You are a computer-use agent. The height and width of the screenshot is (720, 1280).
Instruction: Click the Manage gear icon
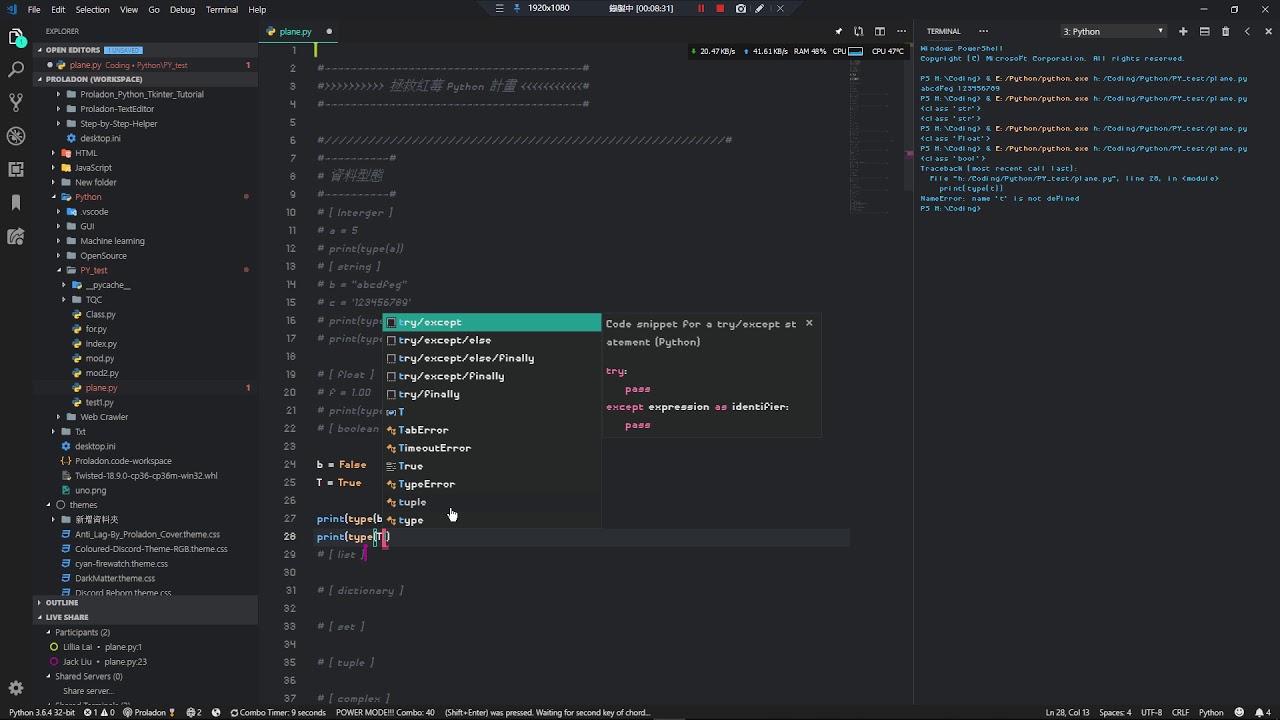point(16,688)
